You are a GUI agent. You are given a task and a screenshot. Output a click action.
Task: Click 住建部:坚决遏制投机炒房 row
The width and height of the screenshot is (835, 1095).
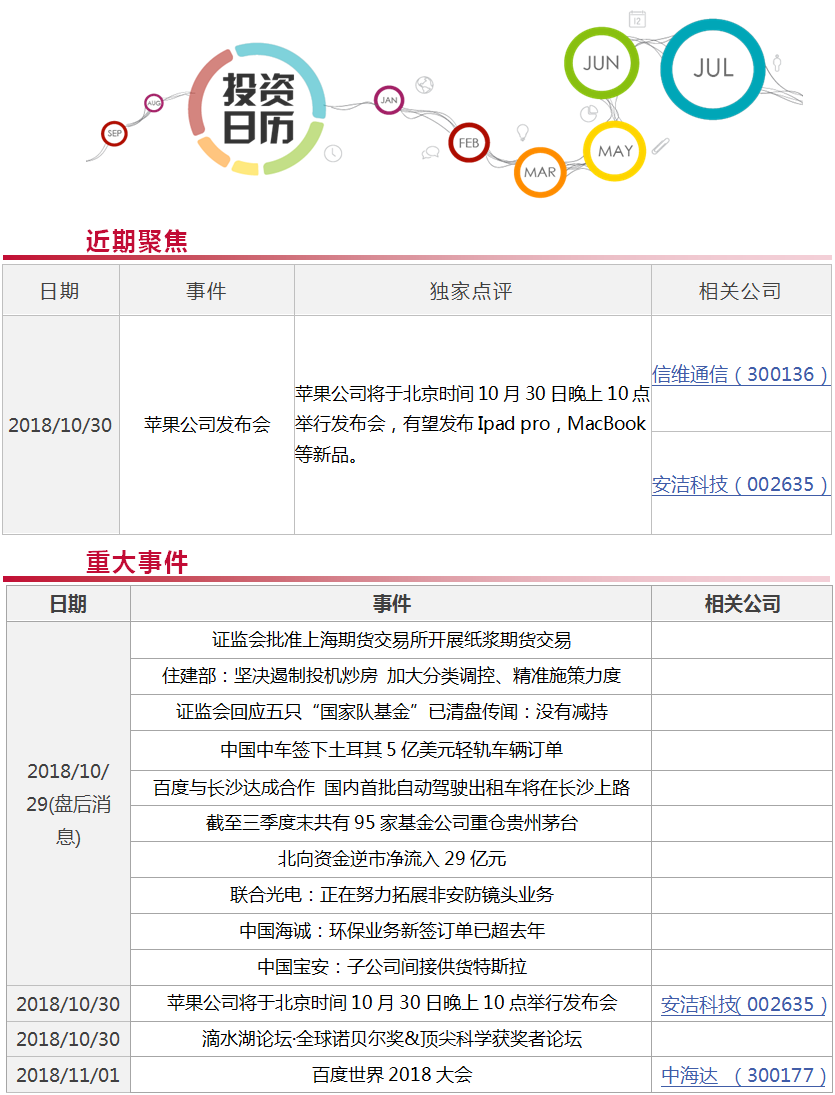(391, 676)
